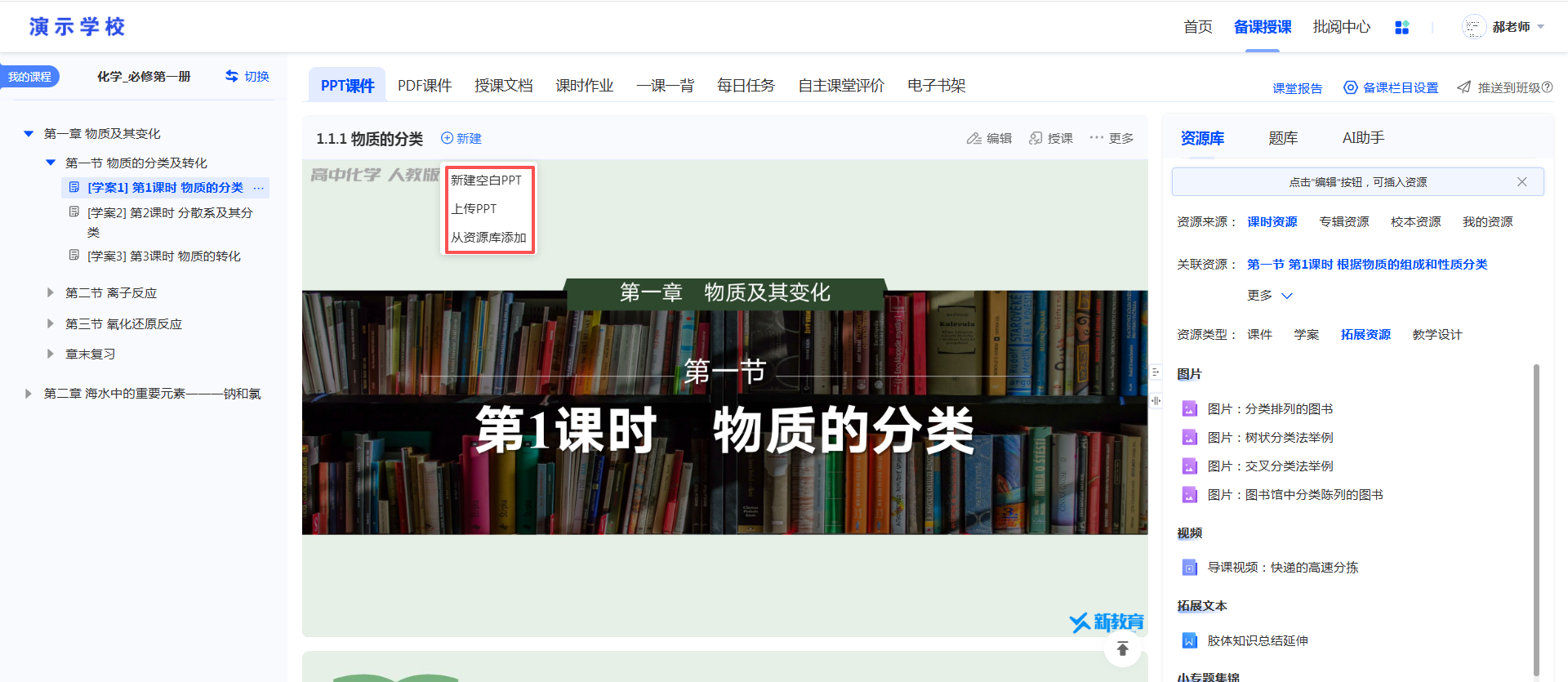
Task: Click the 我的课程 button
Action: (29, 77)
